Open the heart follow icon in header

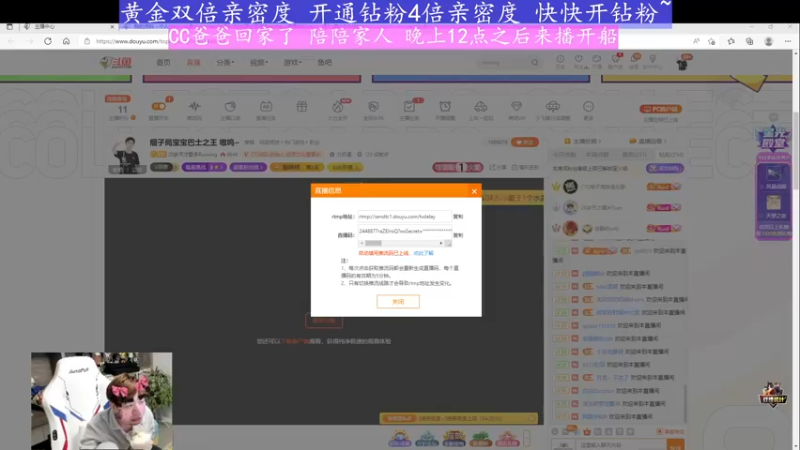coord(579,60)
